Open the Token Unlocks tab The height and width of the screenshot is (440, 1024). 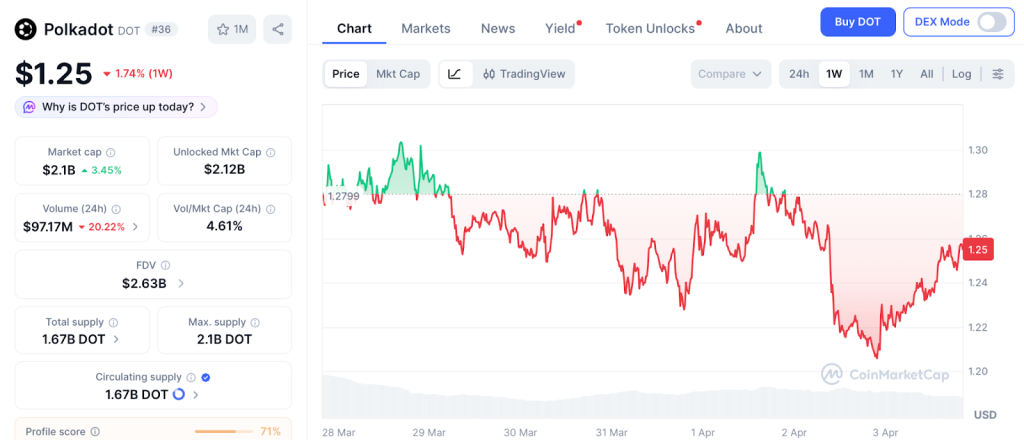tap(650, 28)
